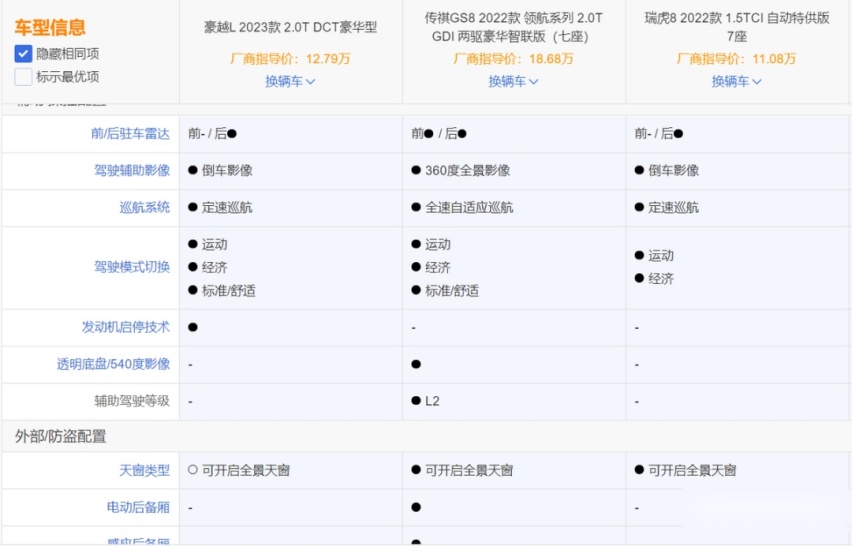Open the 透明底盘/540度影像 label link

pos(114,364)
